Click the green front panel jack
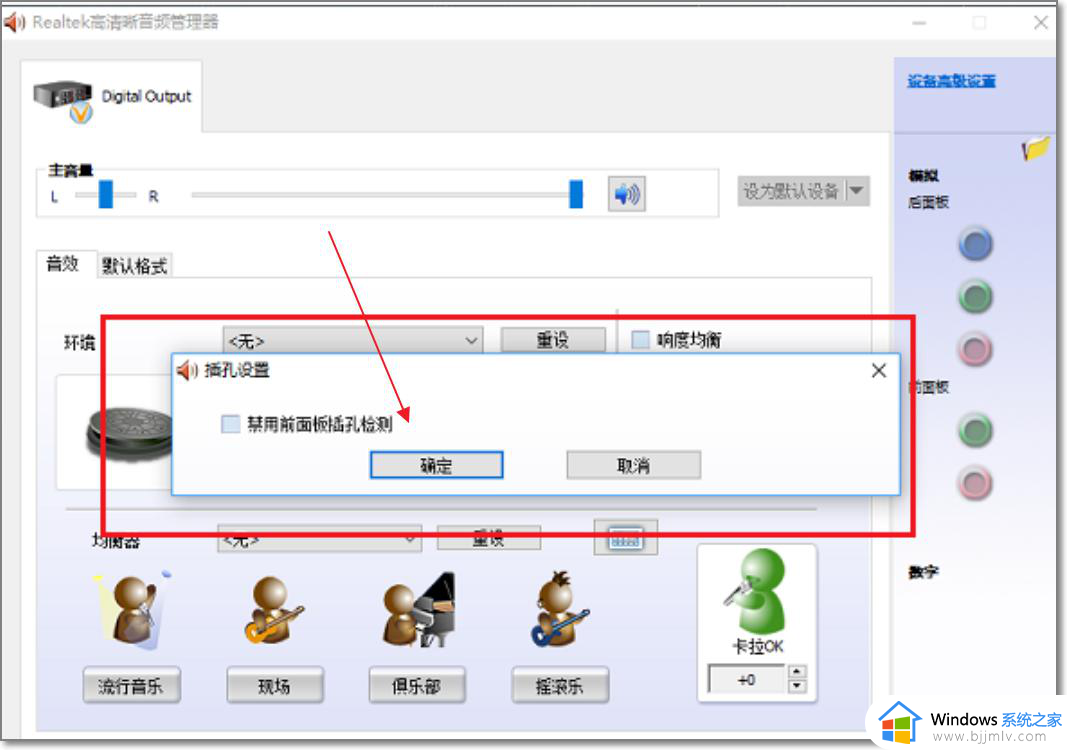1067x750 pixels. point(975,430)
